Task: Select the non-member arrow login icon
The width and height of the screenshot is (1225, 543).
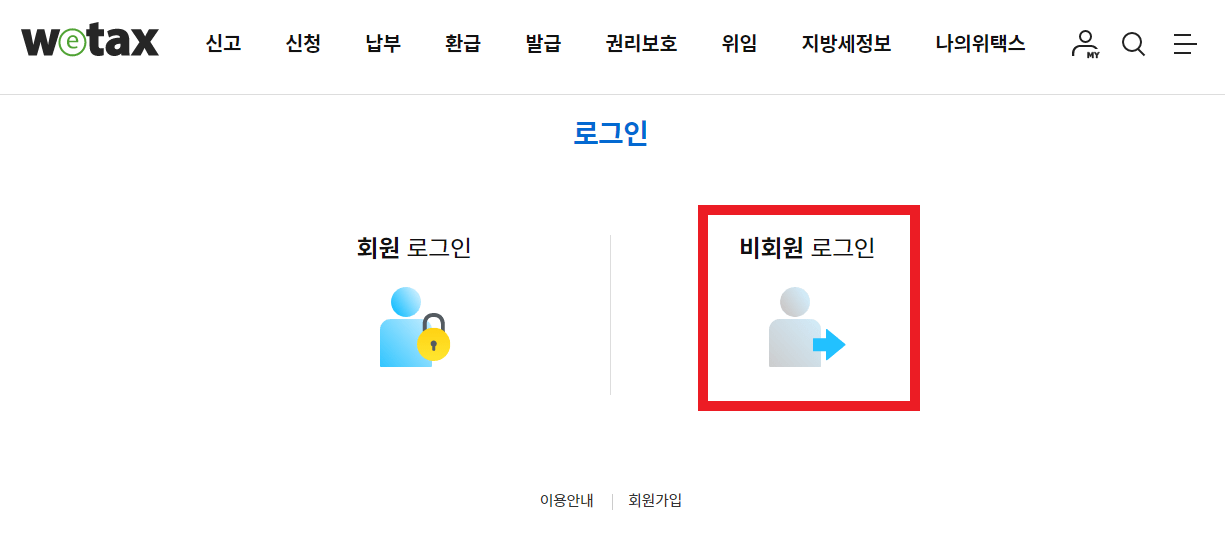Action: pyautogui.click(x=807, y=327)
